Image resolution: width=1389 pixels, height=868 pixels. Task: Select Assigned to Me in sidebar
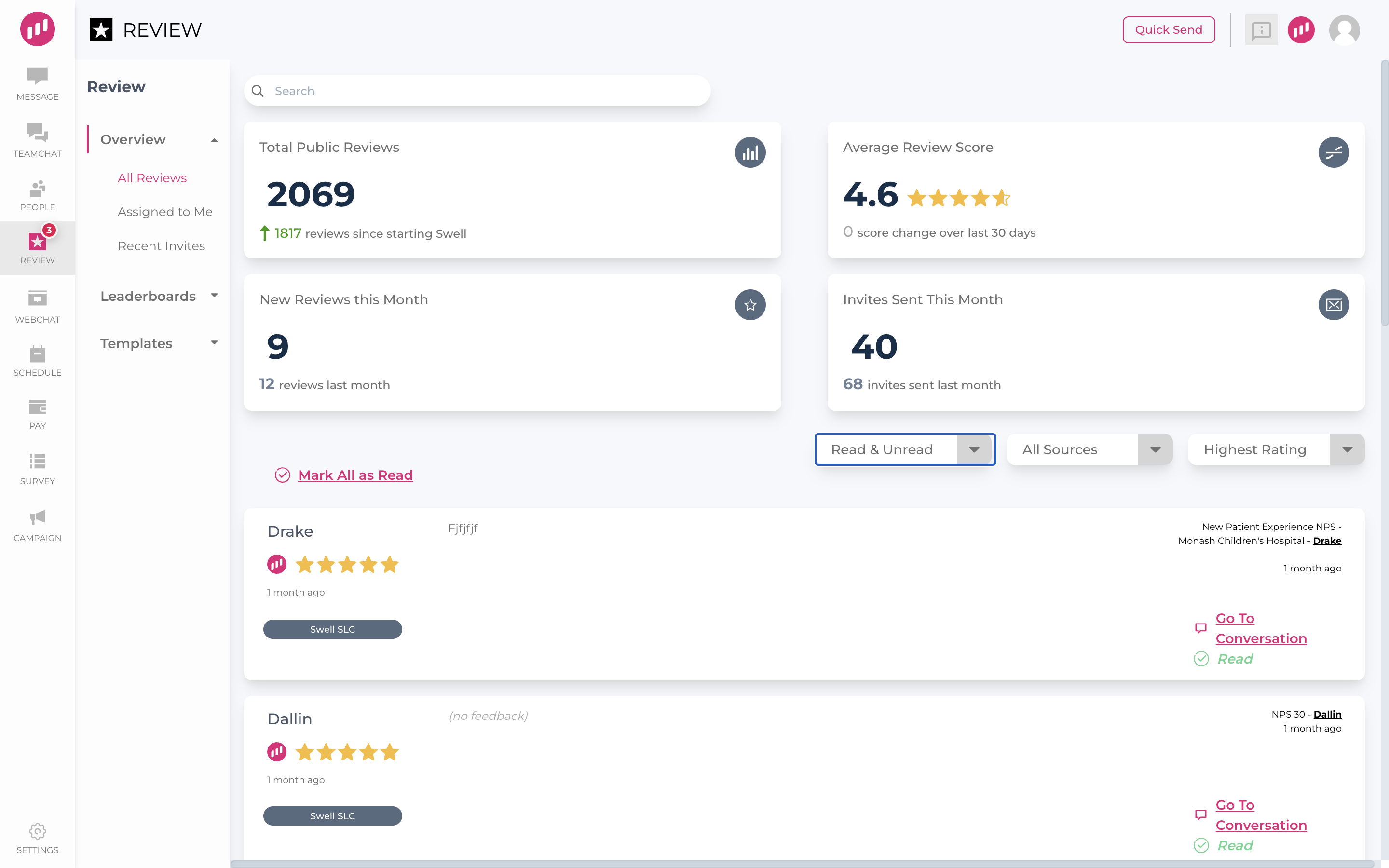pos(165,211)
